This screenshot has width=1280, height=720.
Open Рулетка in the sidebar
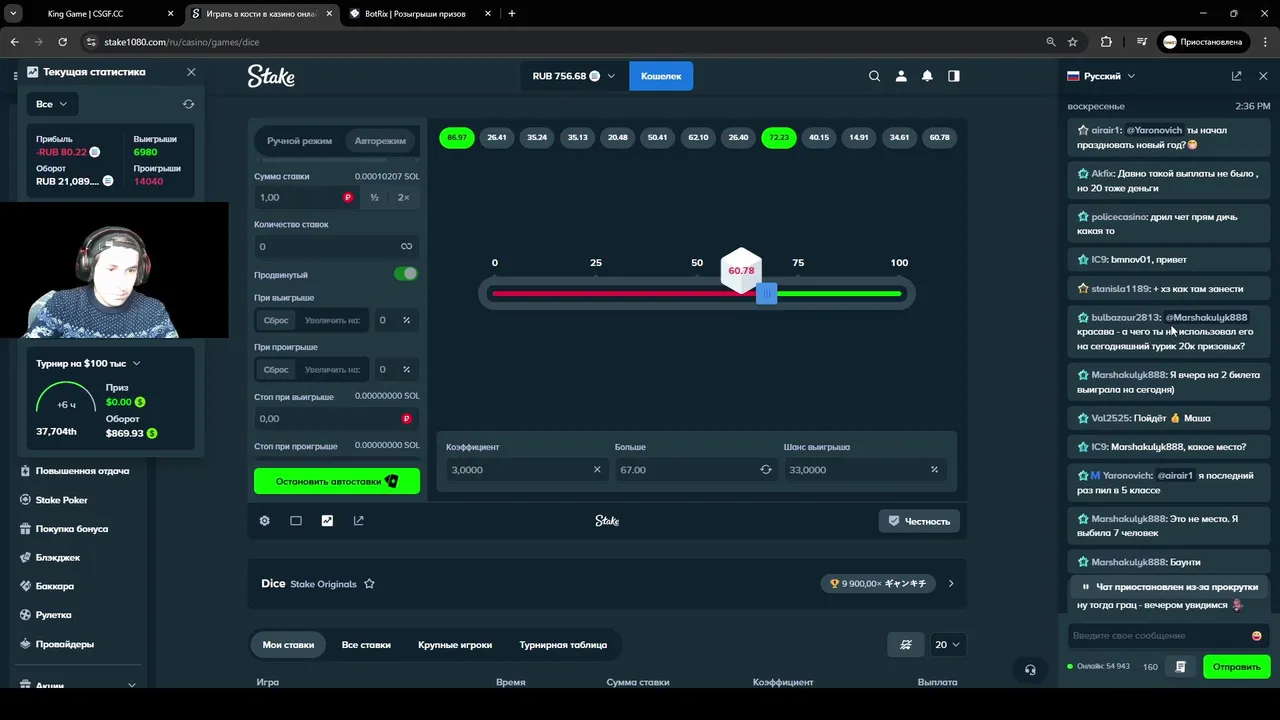[53, 615]
